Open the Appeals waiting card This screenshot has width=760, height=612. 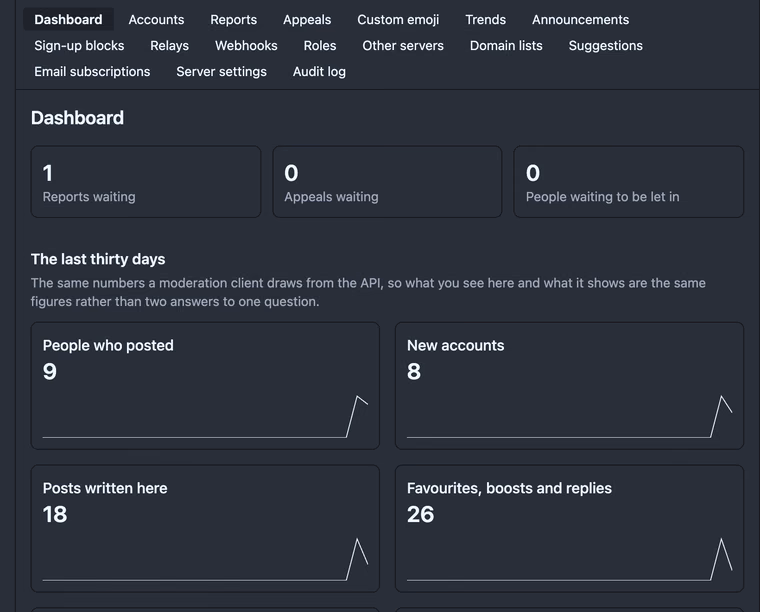387,182
